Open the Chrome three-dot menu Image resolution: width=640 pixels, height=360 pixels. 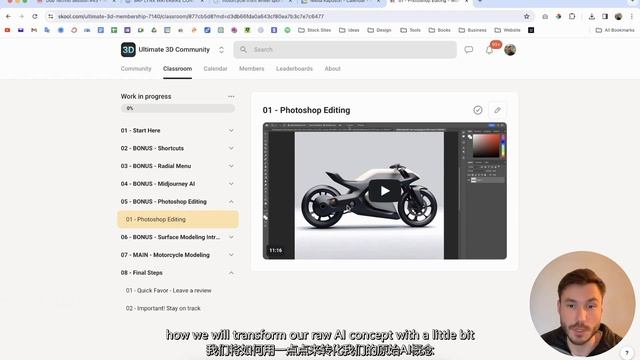click(x=632, y=16)
